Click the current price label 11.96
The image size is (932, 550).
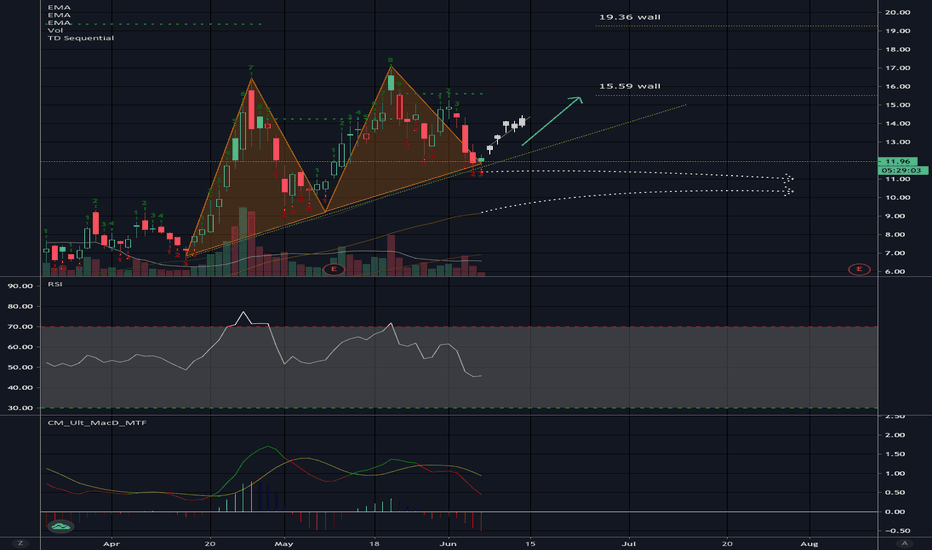pos(898,161)
